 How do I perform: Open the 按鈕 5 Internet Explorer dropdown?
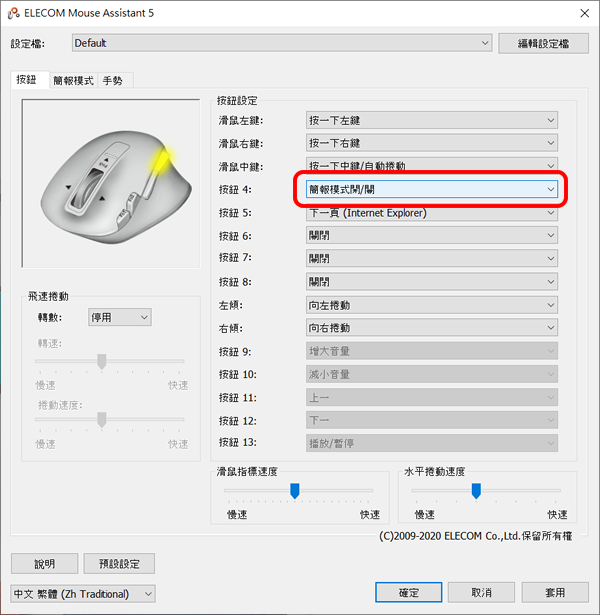click(432, 213)
